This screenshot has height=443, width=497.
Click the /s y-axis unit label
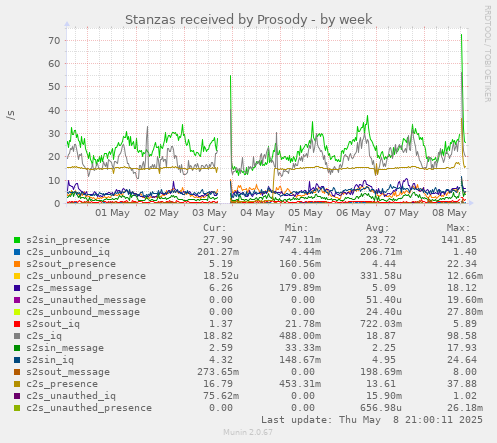click(11, 115)
